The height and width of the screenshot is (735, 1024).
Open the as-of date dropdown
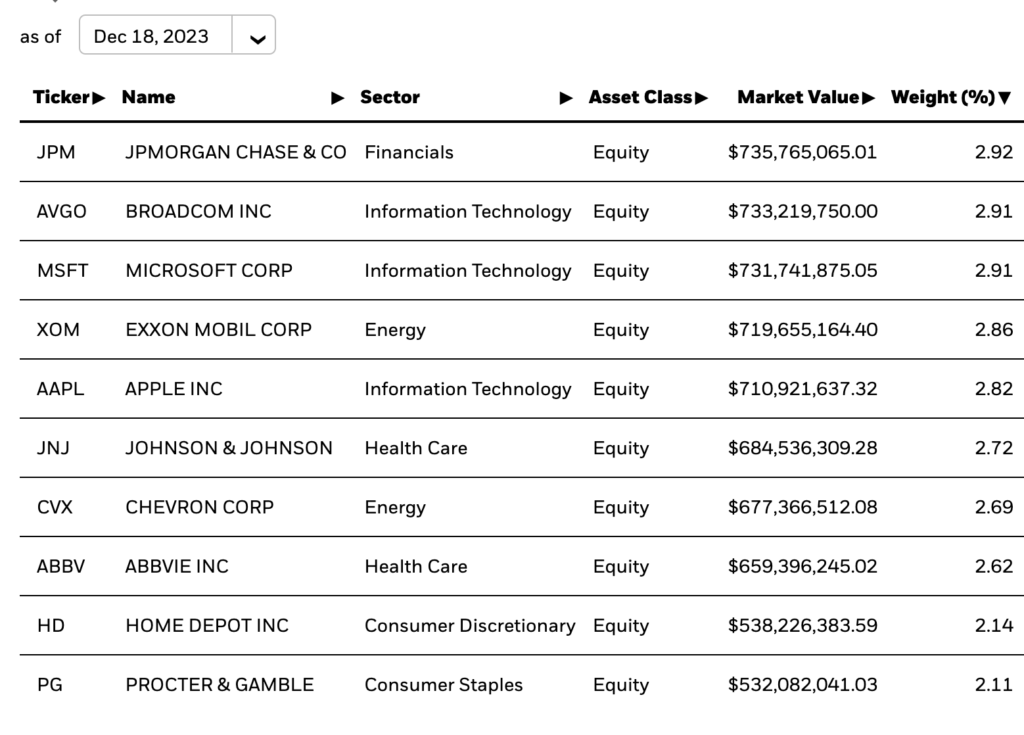152,37
